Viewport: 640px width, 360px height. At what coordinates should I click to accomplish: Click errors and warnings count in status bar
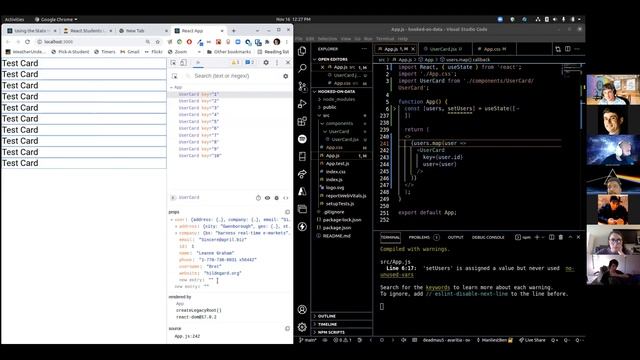click(x=342, y=340)
